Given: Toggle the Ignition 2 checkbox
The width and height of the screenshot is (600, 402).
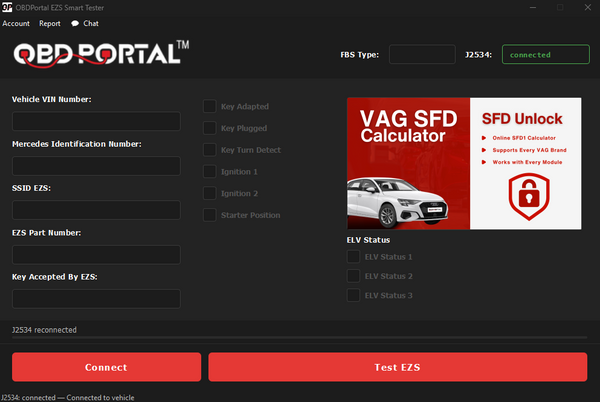Looking at the screenshot, I should (x=210, y=194).
